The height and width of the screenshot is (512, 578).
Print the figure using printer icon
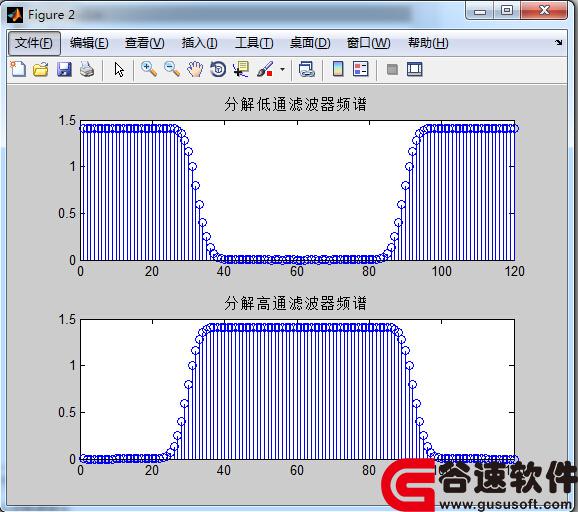point(87,69)
